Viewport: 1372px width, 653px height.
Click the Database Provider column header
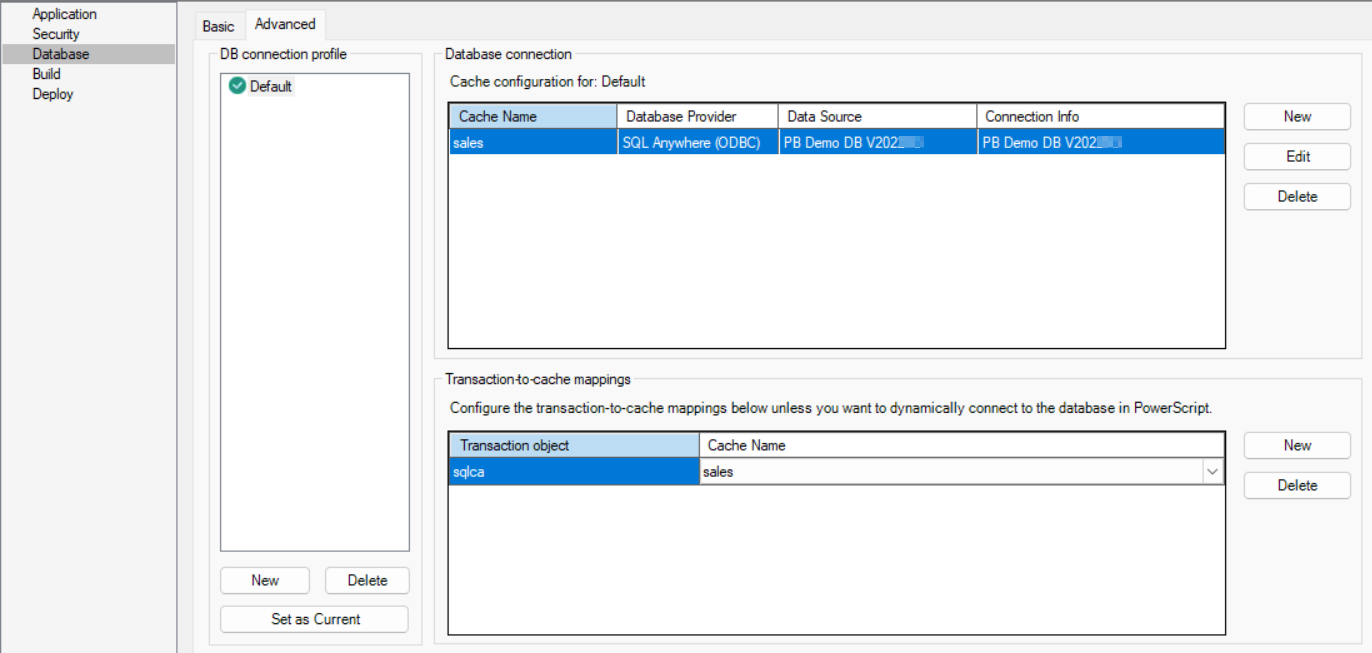697,116
